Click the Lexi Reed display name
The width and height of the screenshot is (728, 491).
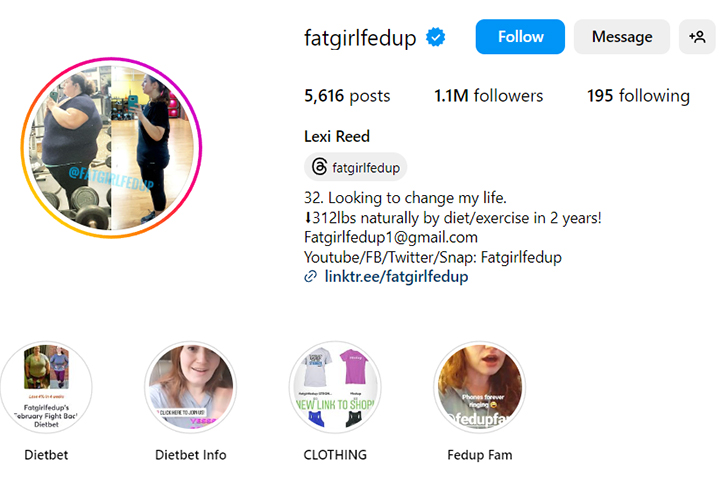point(337,135)
